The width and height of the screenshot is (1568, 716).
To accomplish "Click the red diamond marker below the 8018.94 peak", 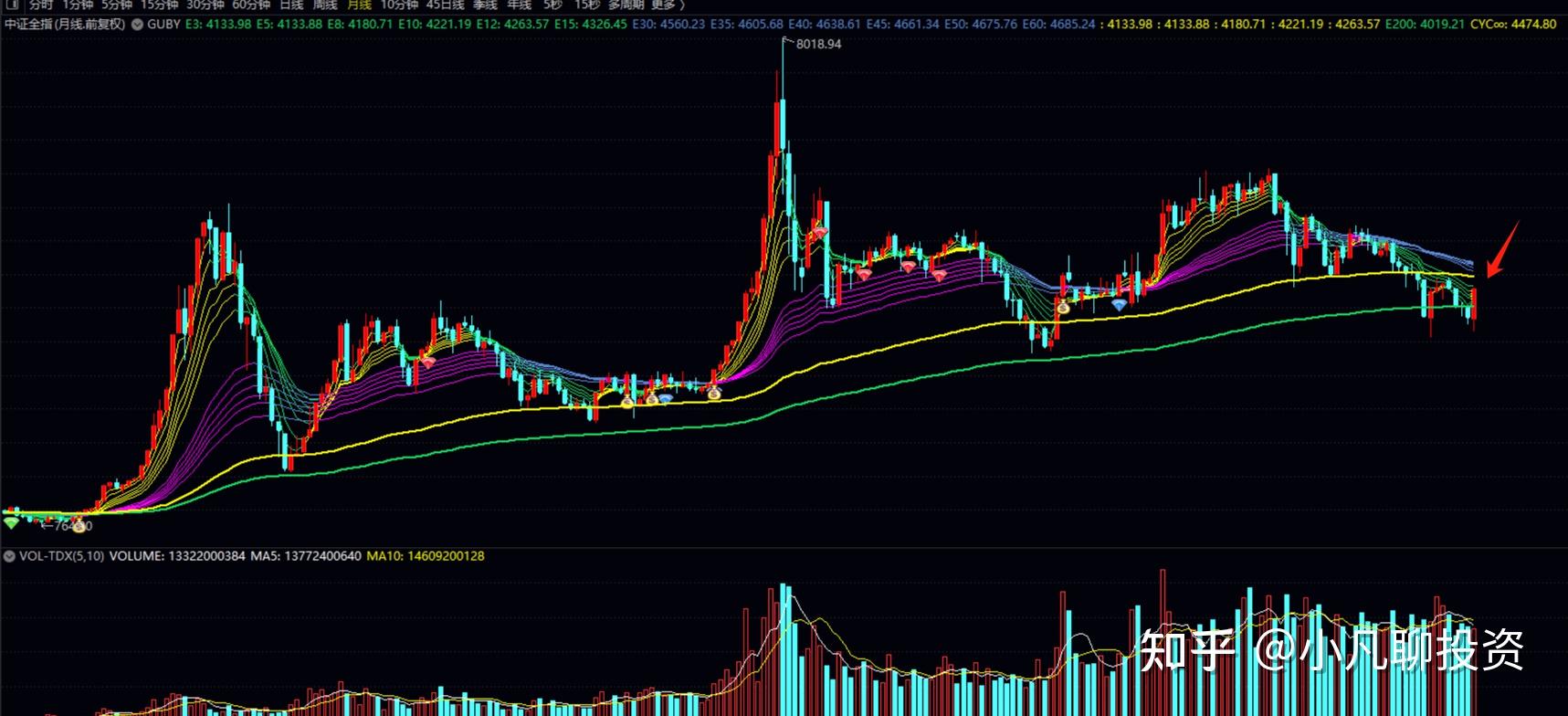I will (x=821, y=234).
